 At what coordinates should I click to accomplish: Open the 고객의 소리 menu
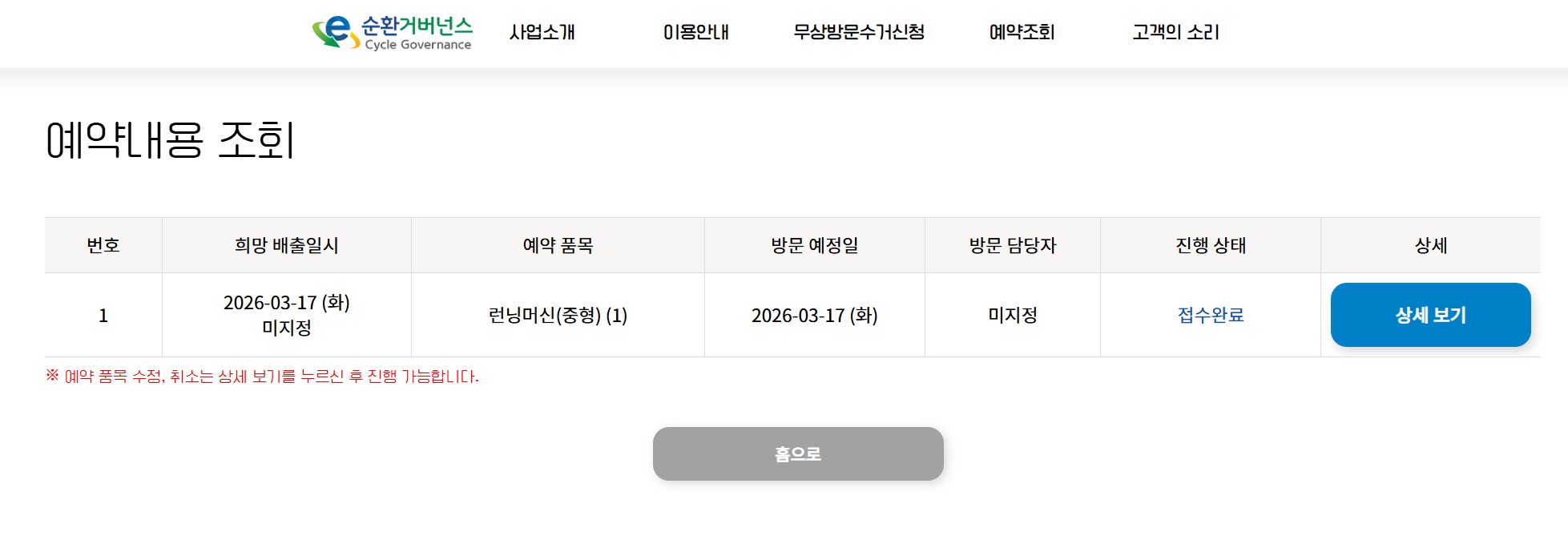point(1175,33)
